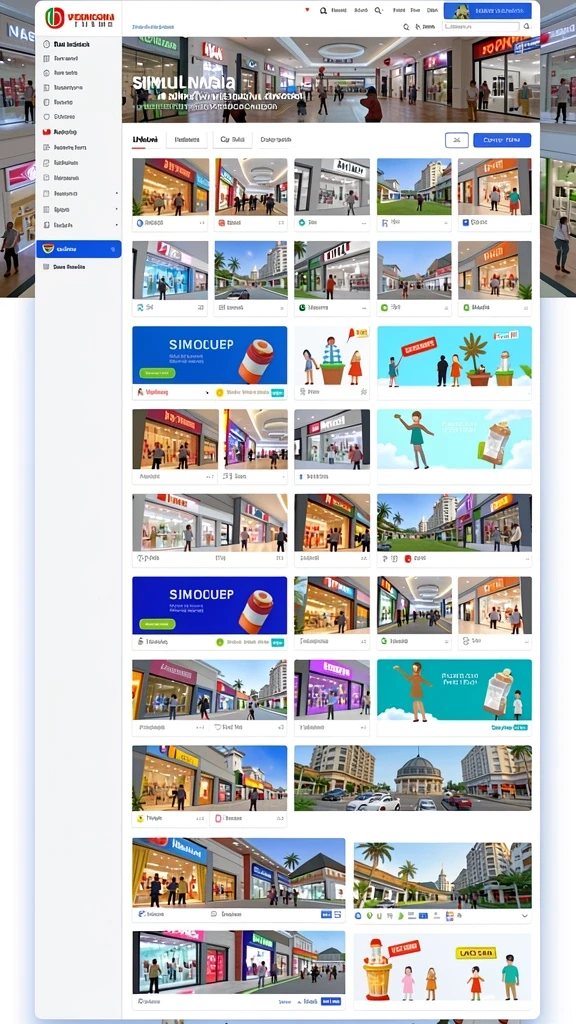The image size is (576, 1024).
Task: Click the blue highlighted sidebar item
Action: [x=78, y=249]
